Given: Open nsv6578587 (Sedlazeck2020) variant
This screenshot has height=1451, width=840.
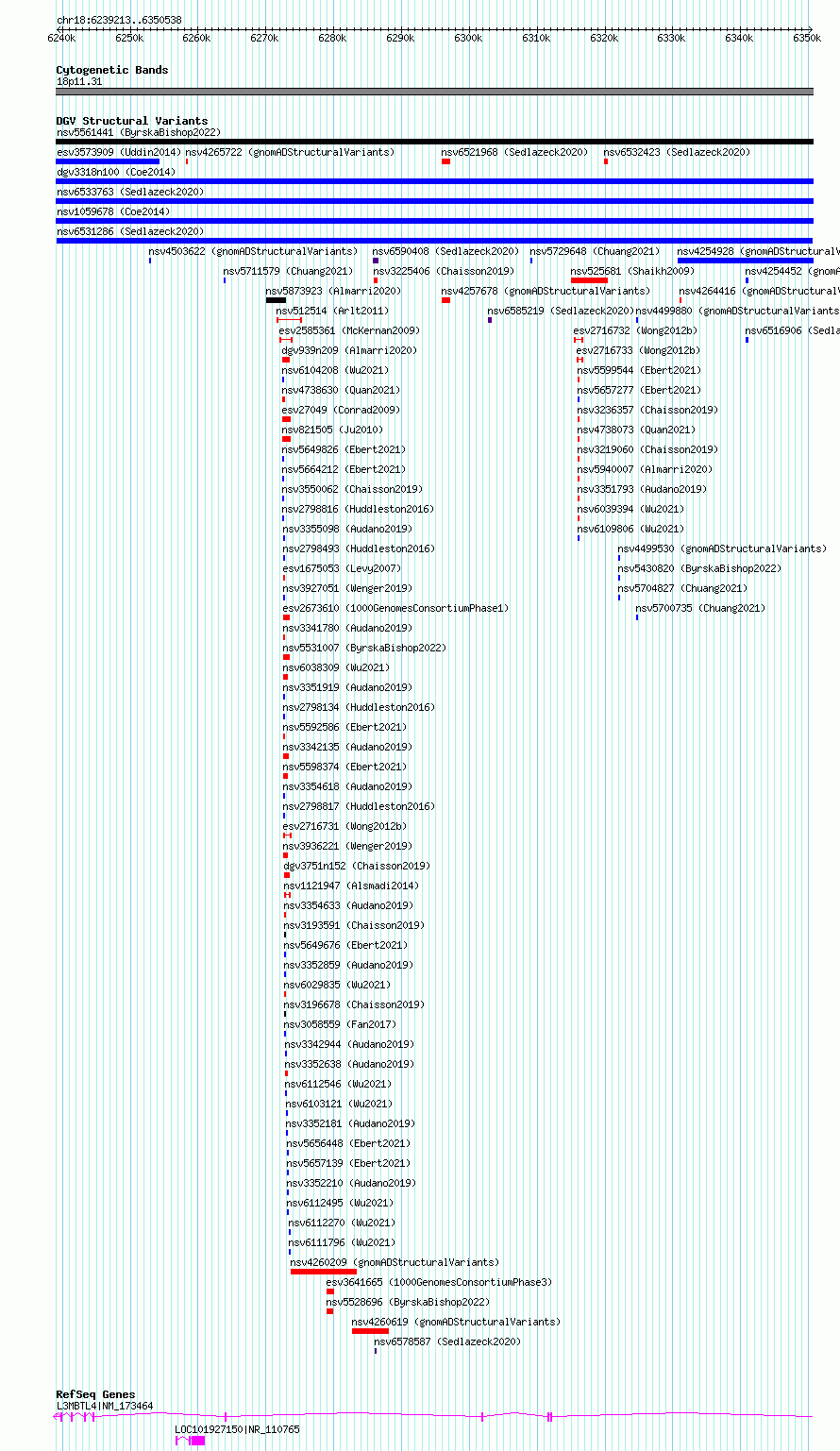Looking at the screenshot, I should pyautogui.click(x=447, y=1341).
